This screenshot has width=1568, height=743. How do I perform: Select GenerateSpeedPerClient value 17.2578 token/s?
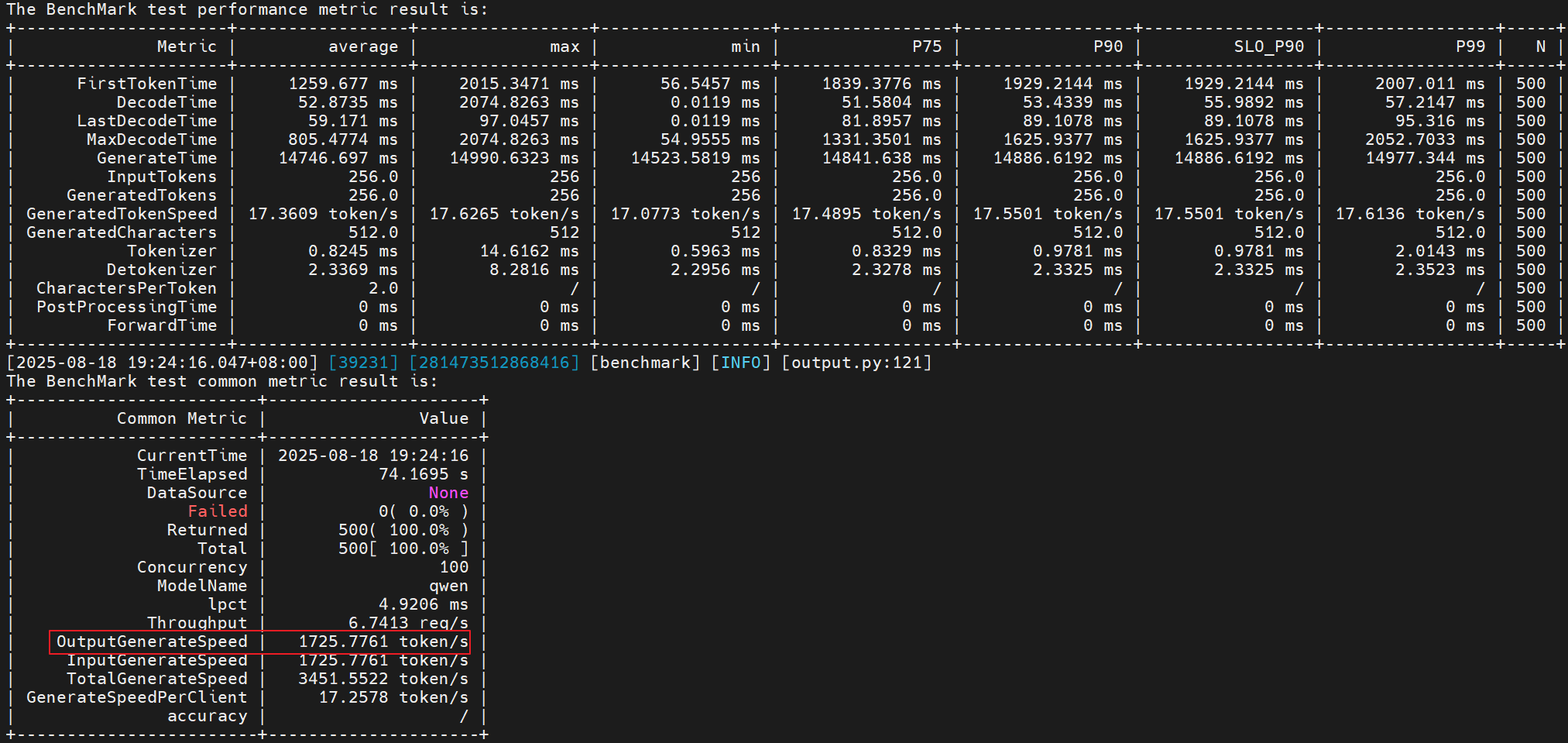pos(393,697)
